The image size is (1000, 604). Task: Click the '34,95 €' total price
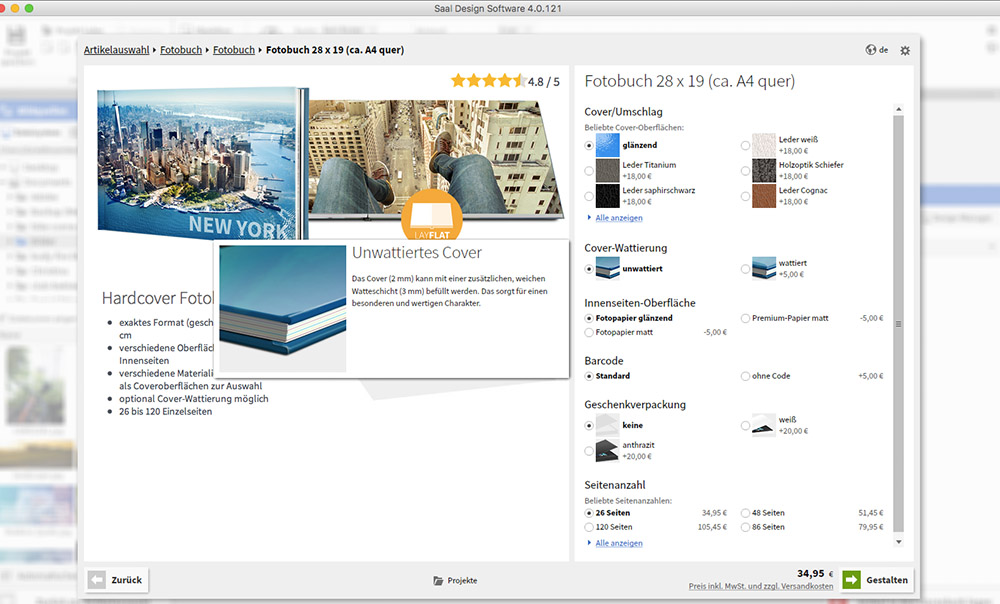[815, 573]
